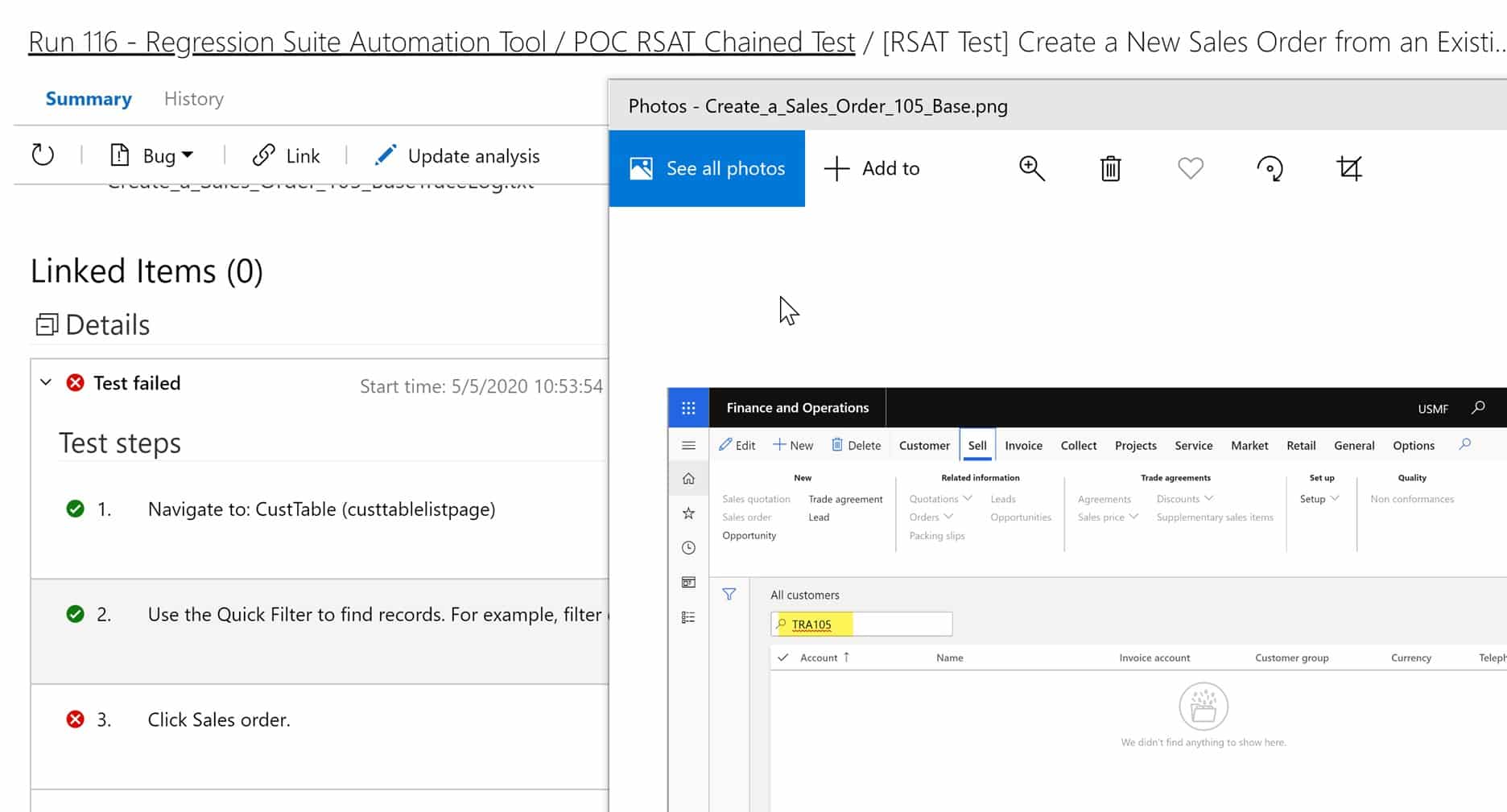Image resolution: width=1507 pixels, height=812 pixels.
Task: Open the Service action pane tab
Action: (1193, 445)
